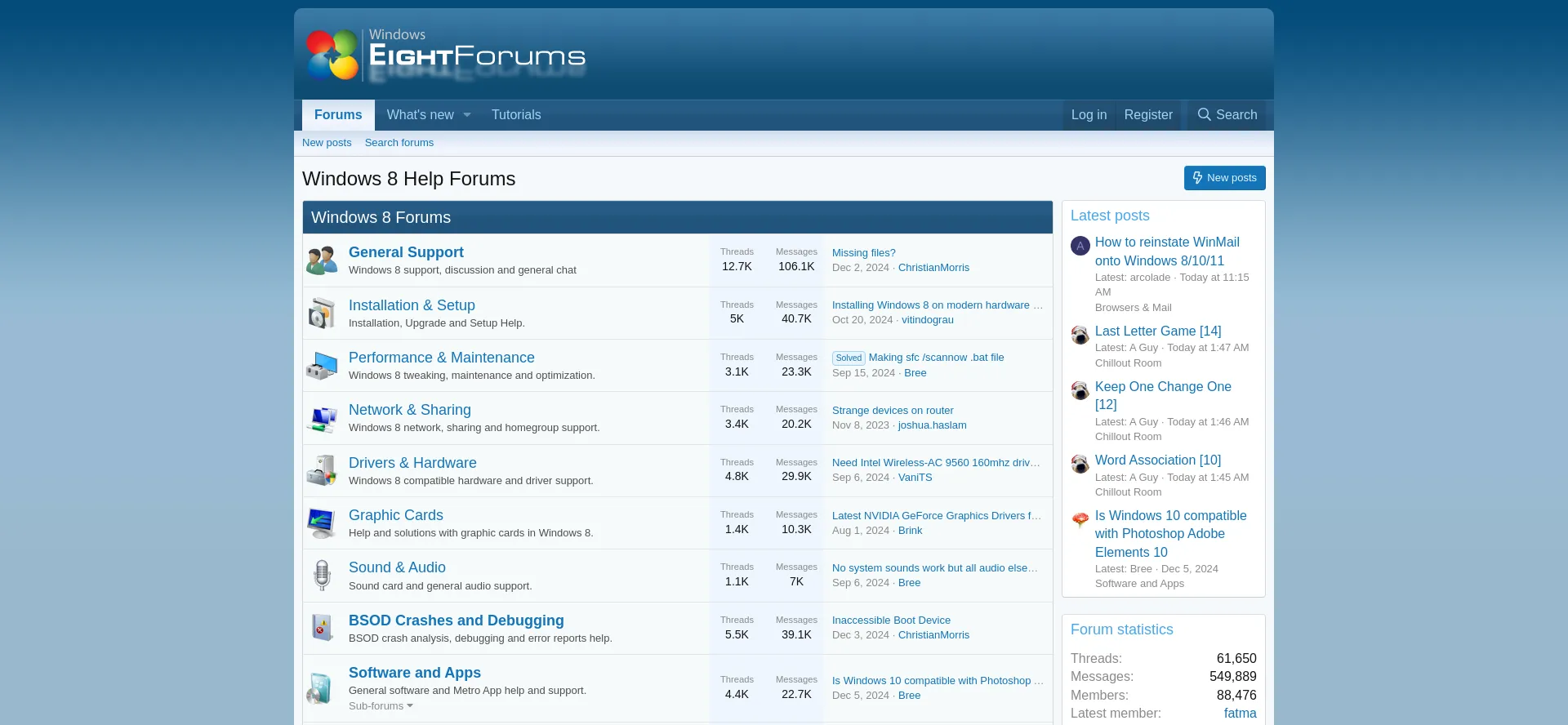
Task: Click the blue New posts button
Action: coord(1225,178)
